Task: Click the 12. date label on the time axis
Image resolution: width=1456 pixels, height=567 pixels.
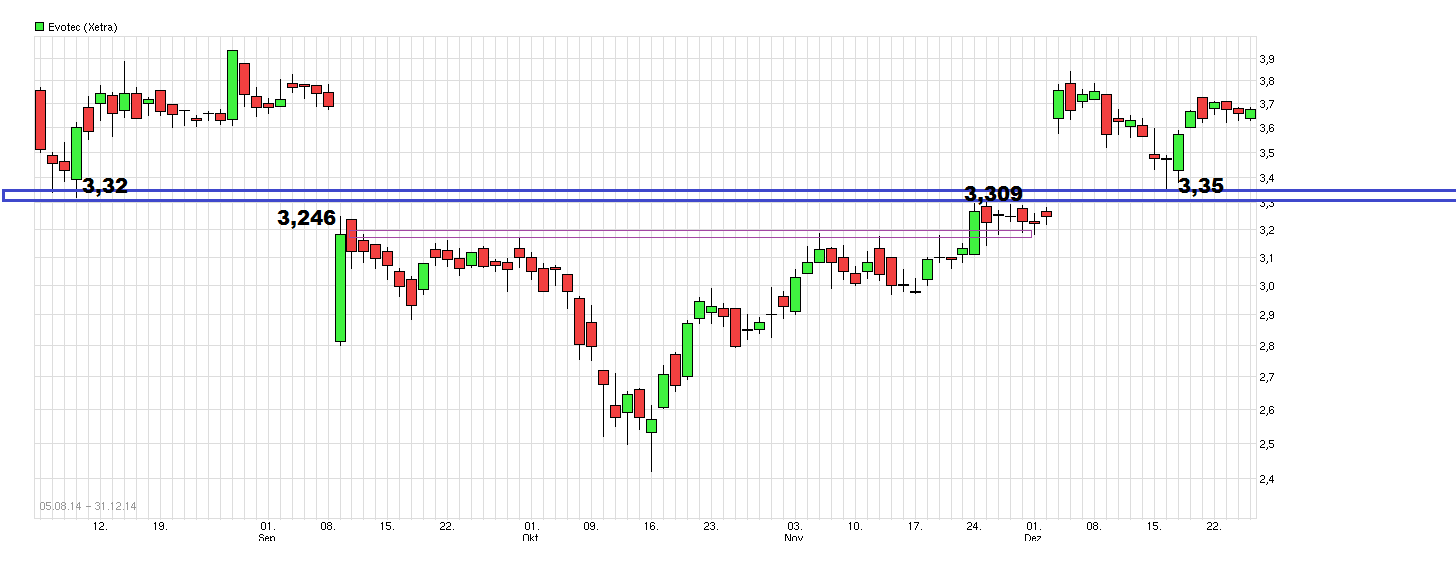Action: point(100,525)
